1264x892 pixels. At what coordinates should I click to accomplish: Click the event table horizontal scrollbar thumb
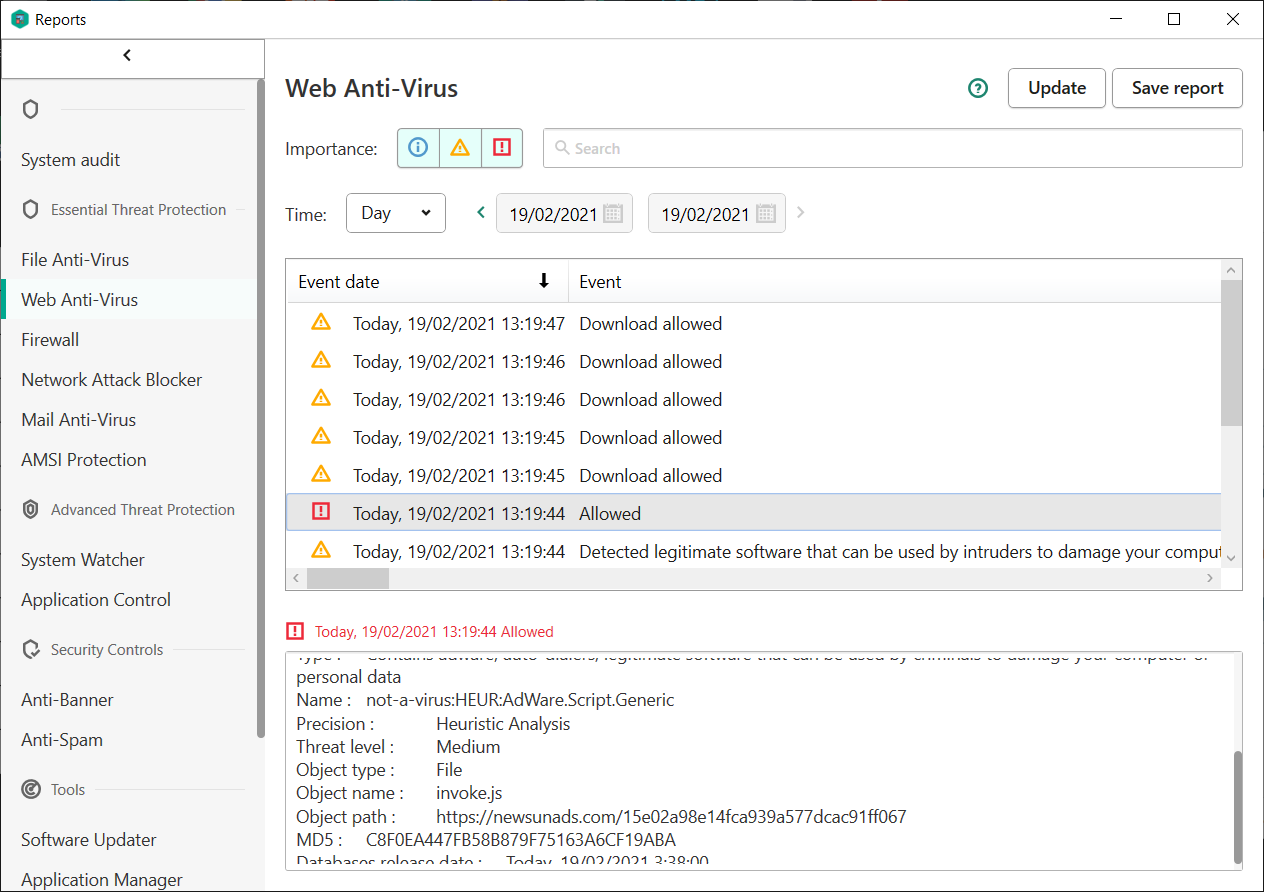(x=348, y=579)
